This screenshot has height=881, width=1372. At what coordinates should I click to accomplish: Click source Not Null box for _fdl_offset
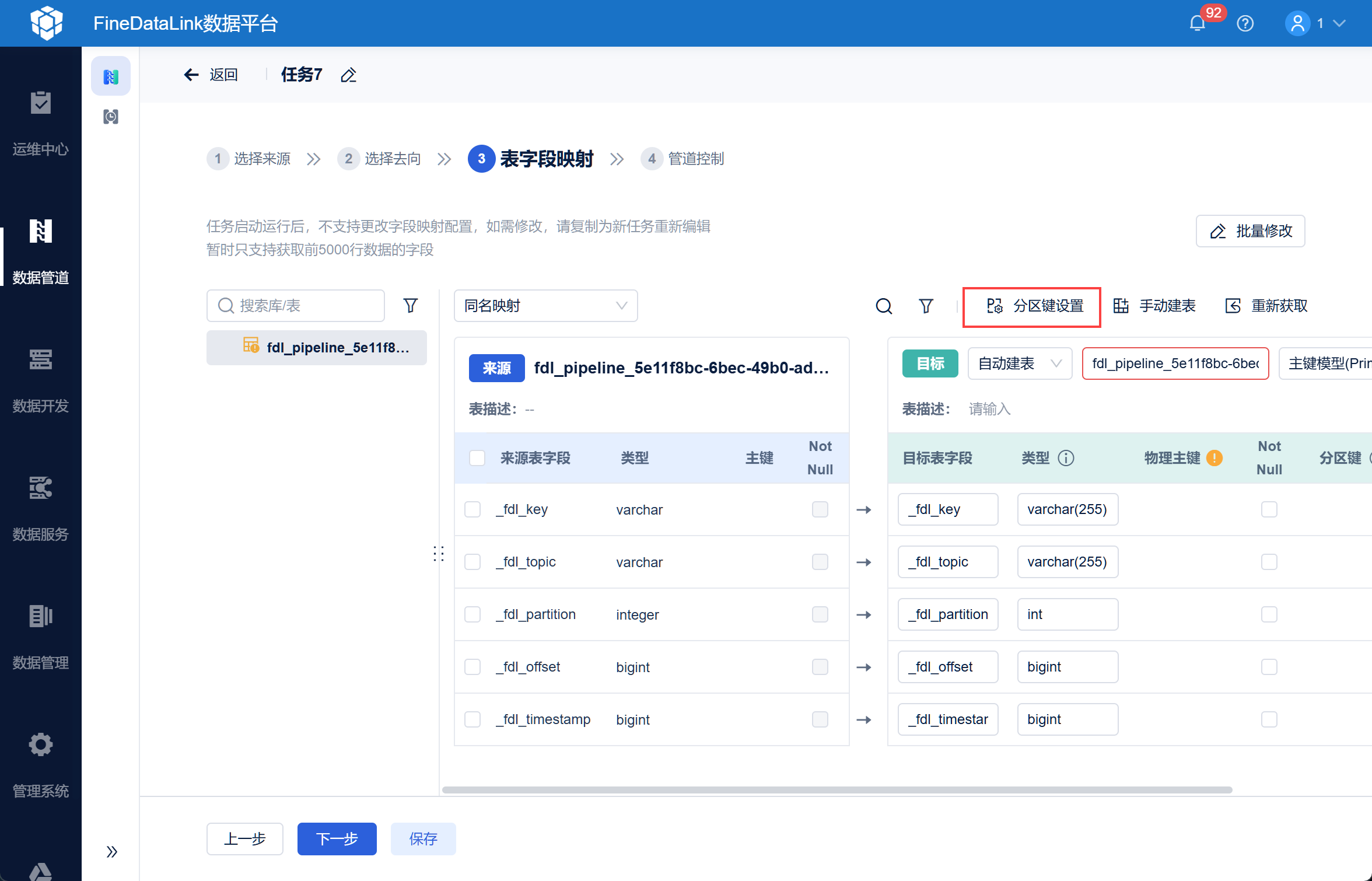(820, 667)
